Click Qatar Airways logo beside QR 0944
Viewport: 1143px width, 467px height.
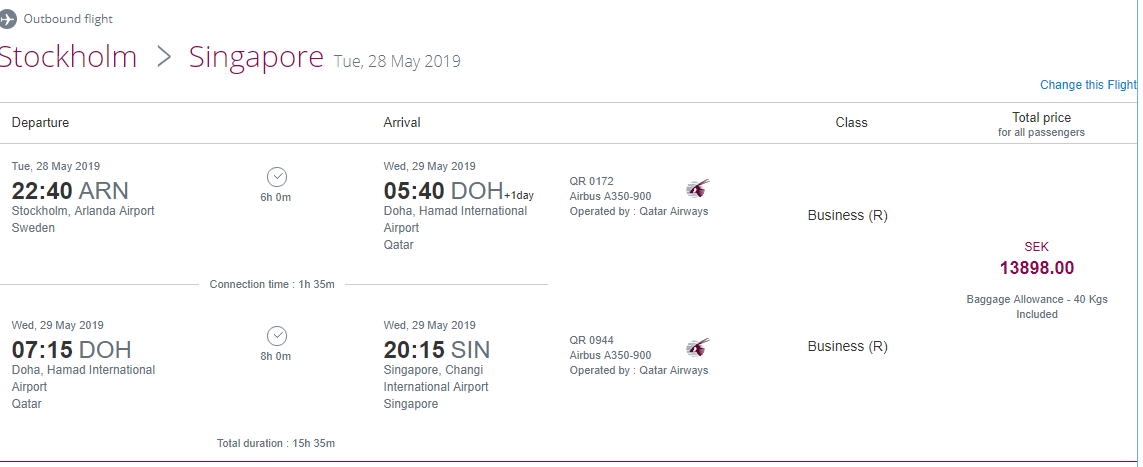[698, 347]
